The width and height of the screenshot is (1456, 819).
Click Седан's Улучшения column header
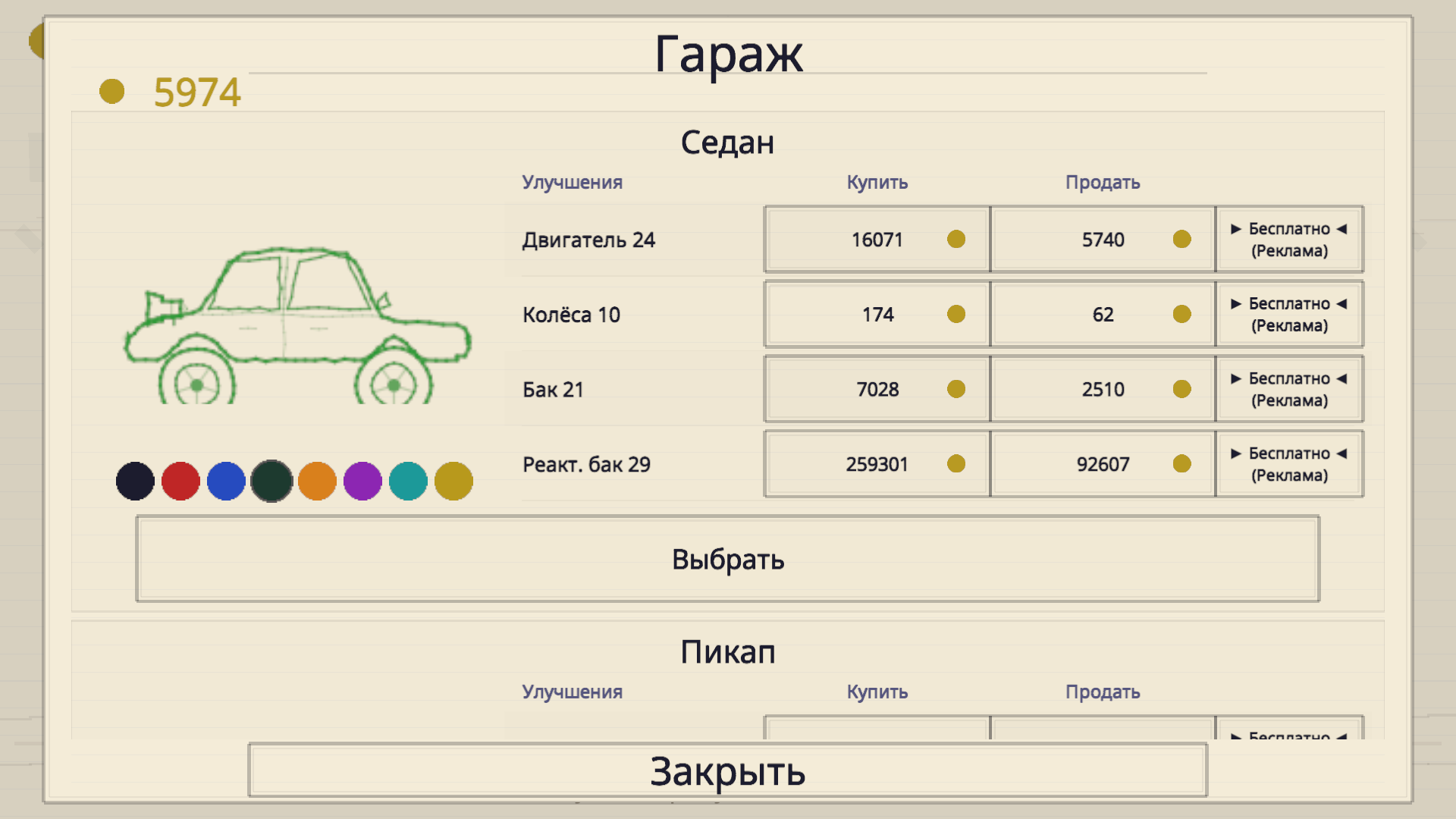tap(572, 182)
